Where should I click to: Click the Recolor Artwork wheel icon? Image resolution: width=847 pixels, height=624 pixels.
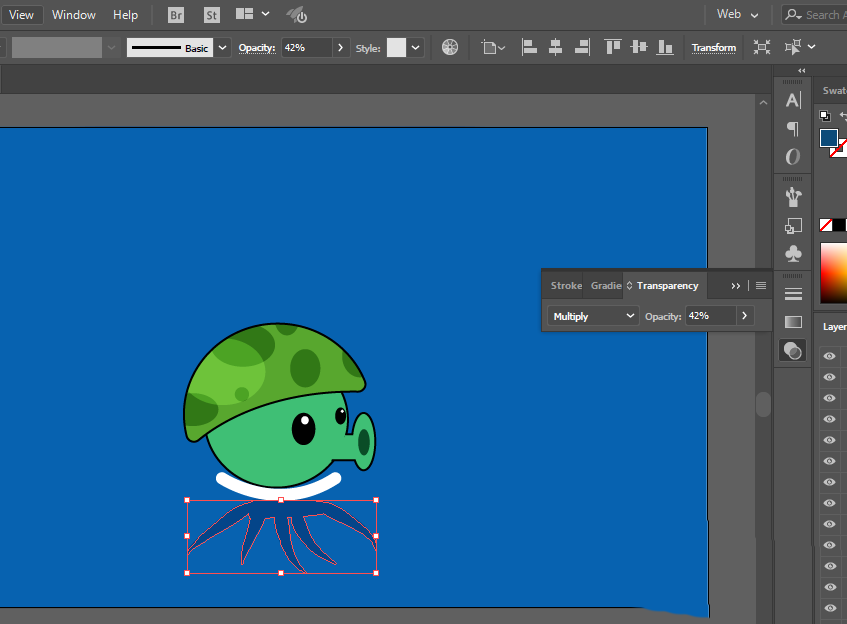tap(450, 47)
